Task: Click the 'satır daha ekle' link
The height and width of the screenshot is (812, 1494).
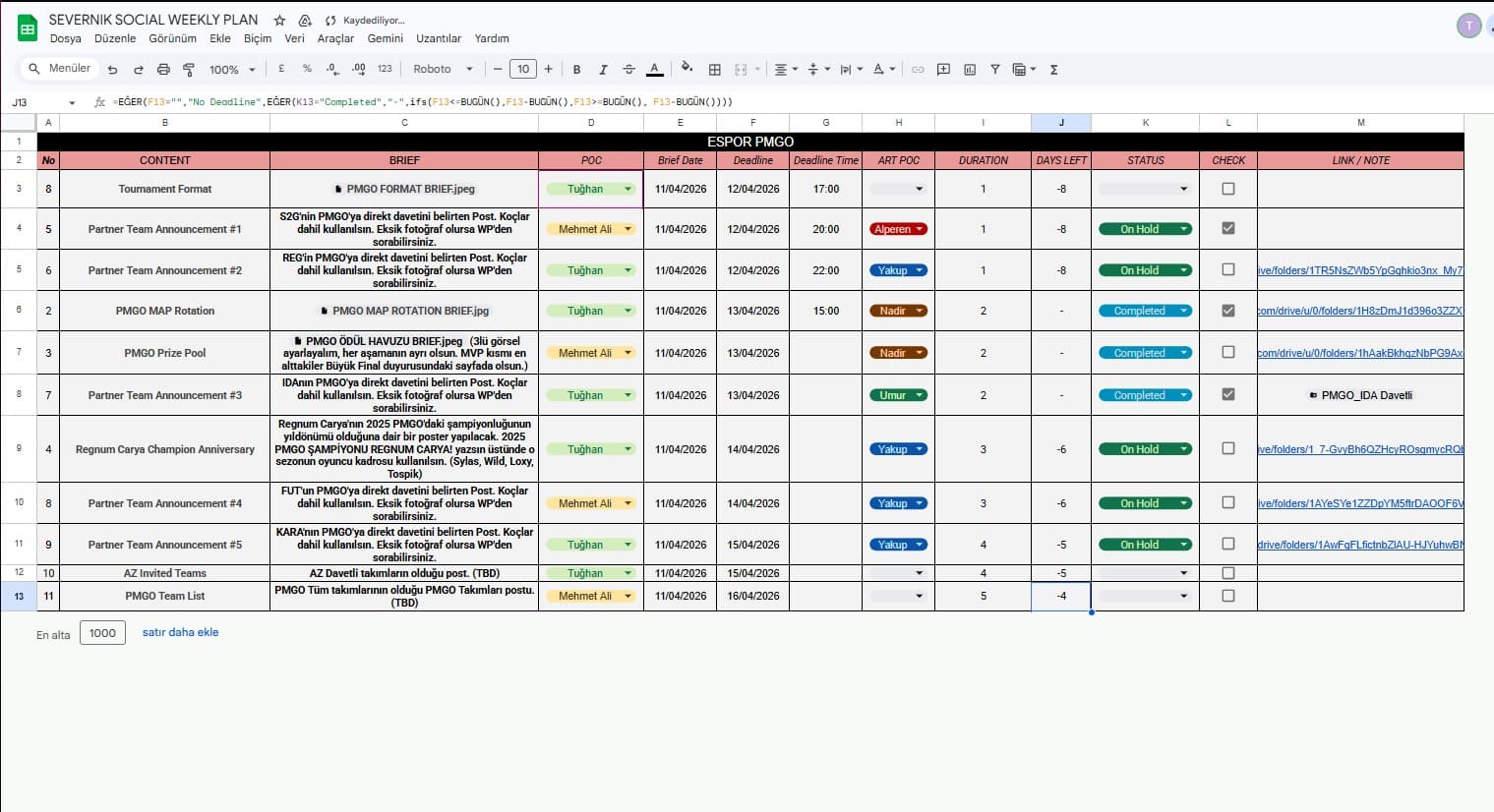Action: 180,632
